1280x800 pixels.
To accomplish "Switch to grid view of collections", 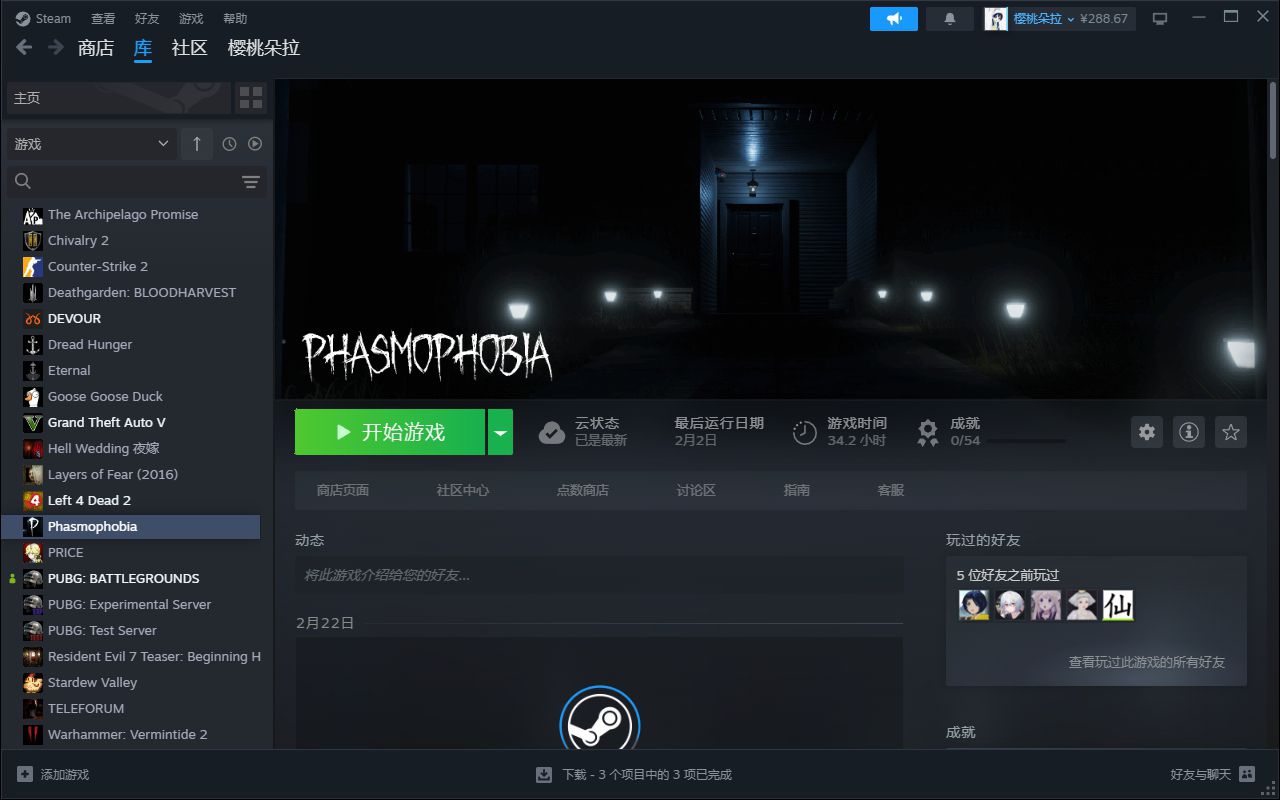I will 251,98.
